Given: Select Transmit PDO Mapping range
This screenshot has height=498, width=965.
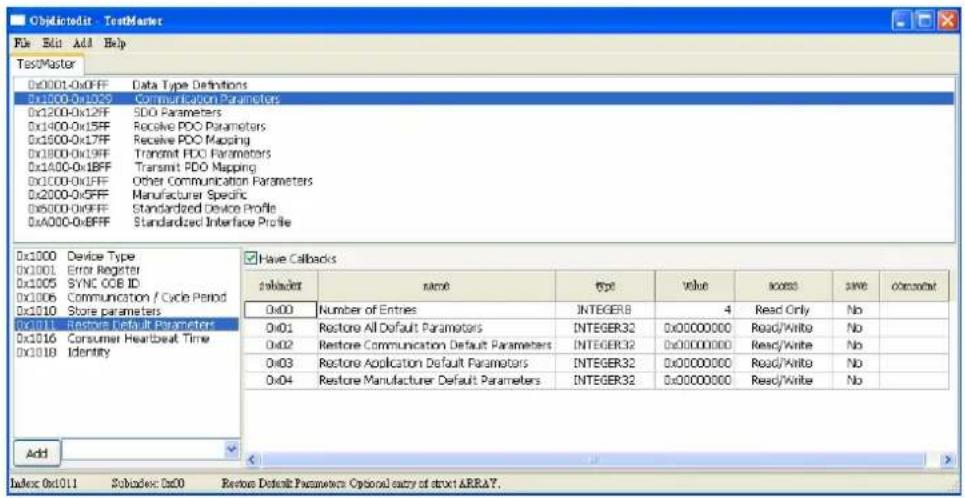Looking at the screenshot, I should (x=483, y=167).
